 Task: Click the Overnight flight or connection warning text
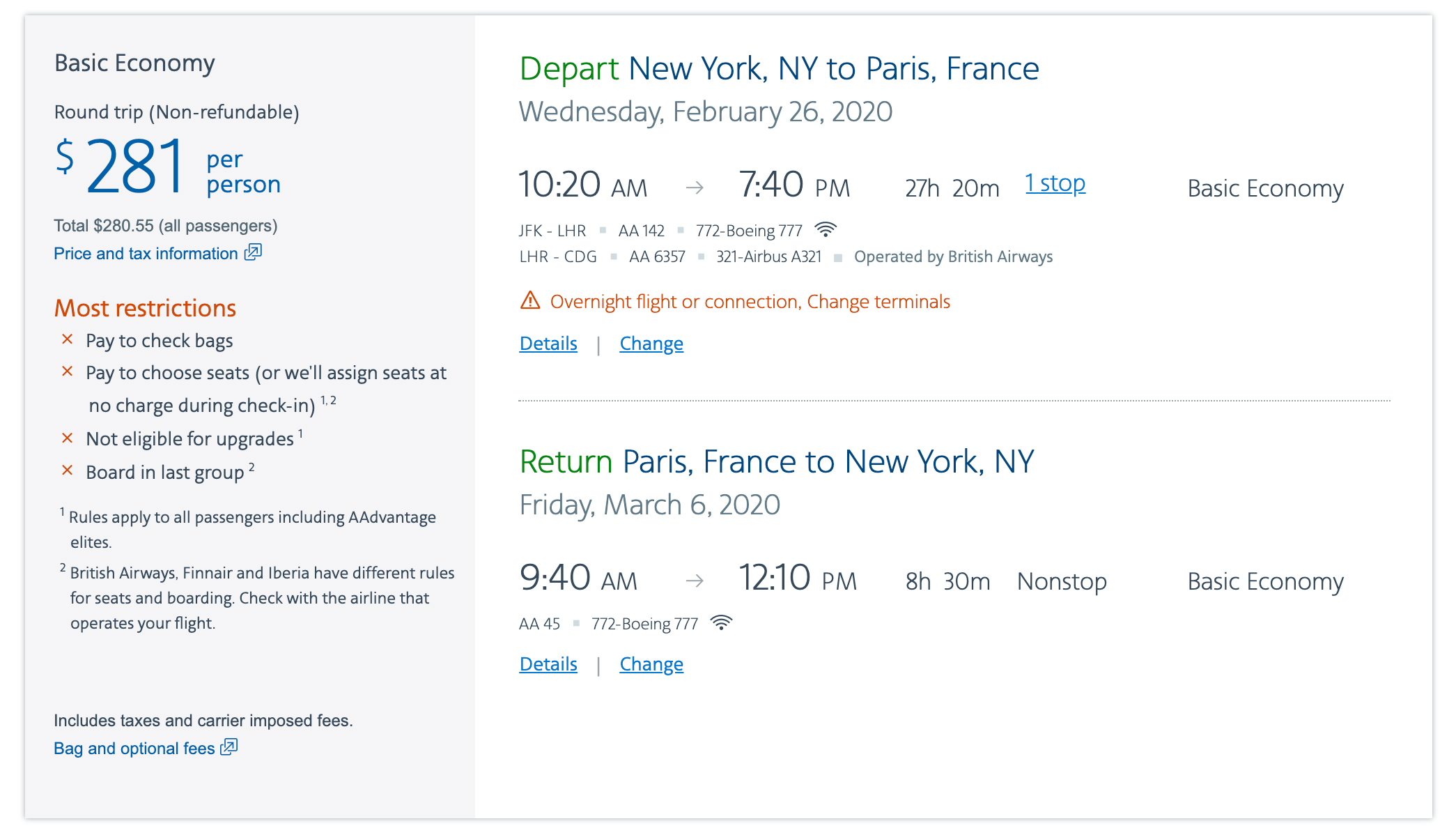point(750,302)
